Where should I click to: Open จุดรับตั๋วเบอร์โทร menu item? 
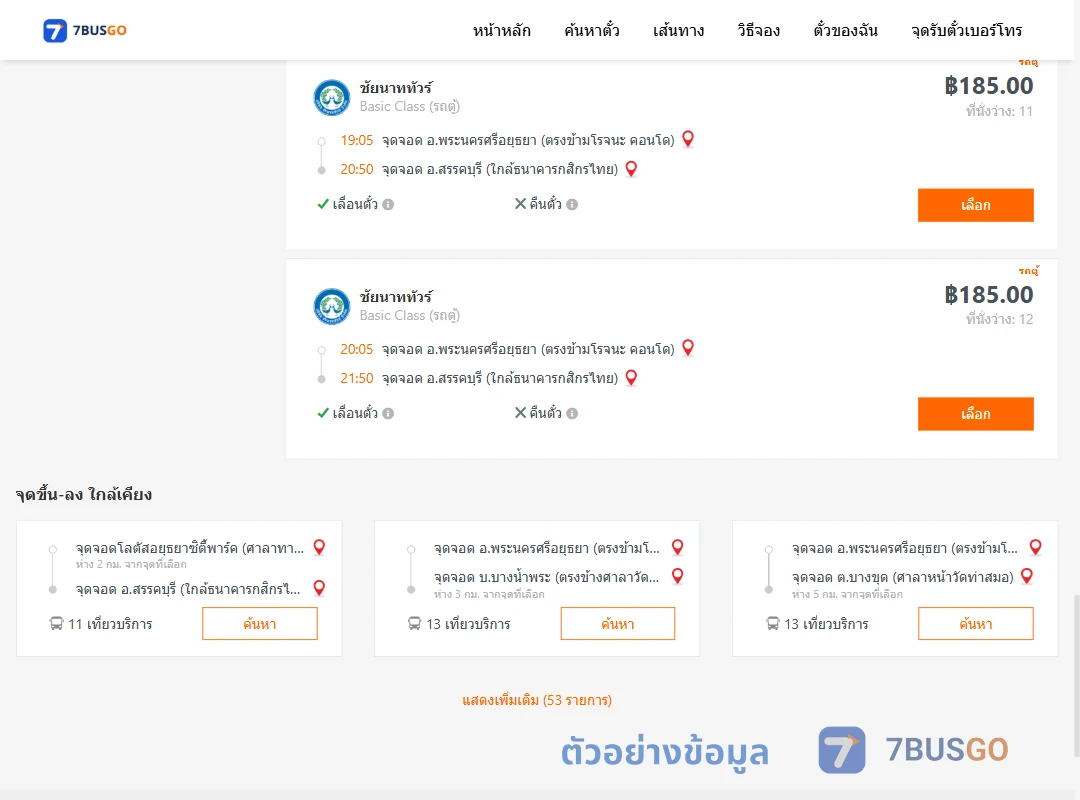pyautogui.click(x=966, y=30)
